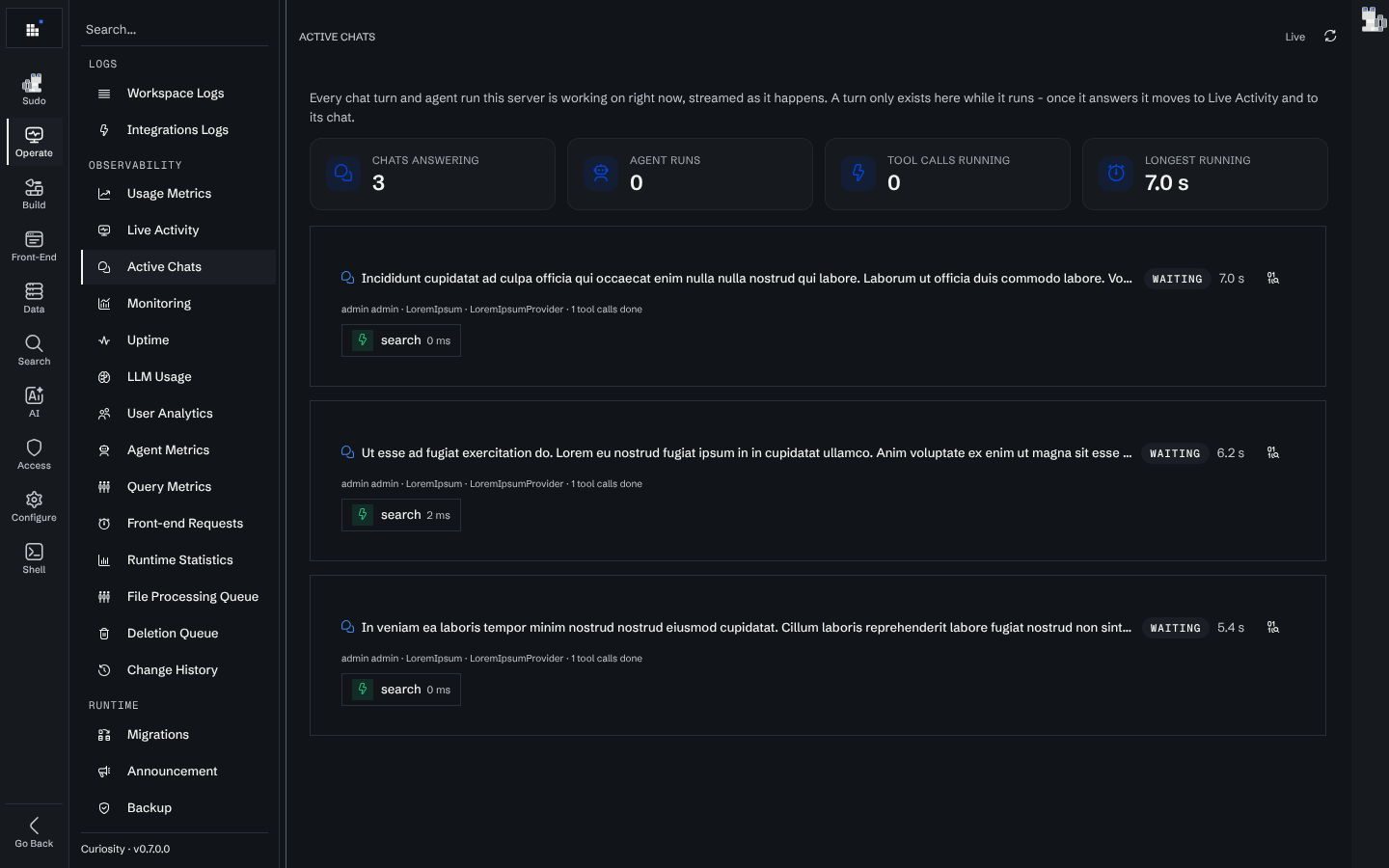The width and height of the screenshot is (1389, 868).
Task: Toggle the Live streaming indicator
Action: coord(1295,37)
